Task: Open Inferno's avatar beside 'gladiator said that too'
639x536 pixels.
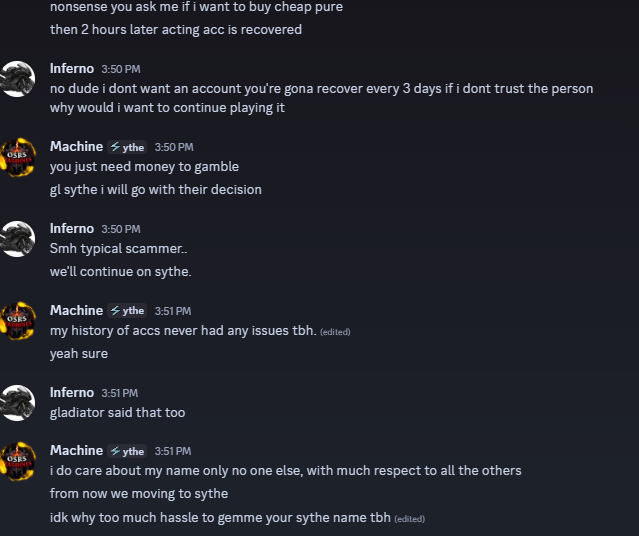Action: pyautogui.click(x=17, y=403)
